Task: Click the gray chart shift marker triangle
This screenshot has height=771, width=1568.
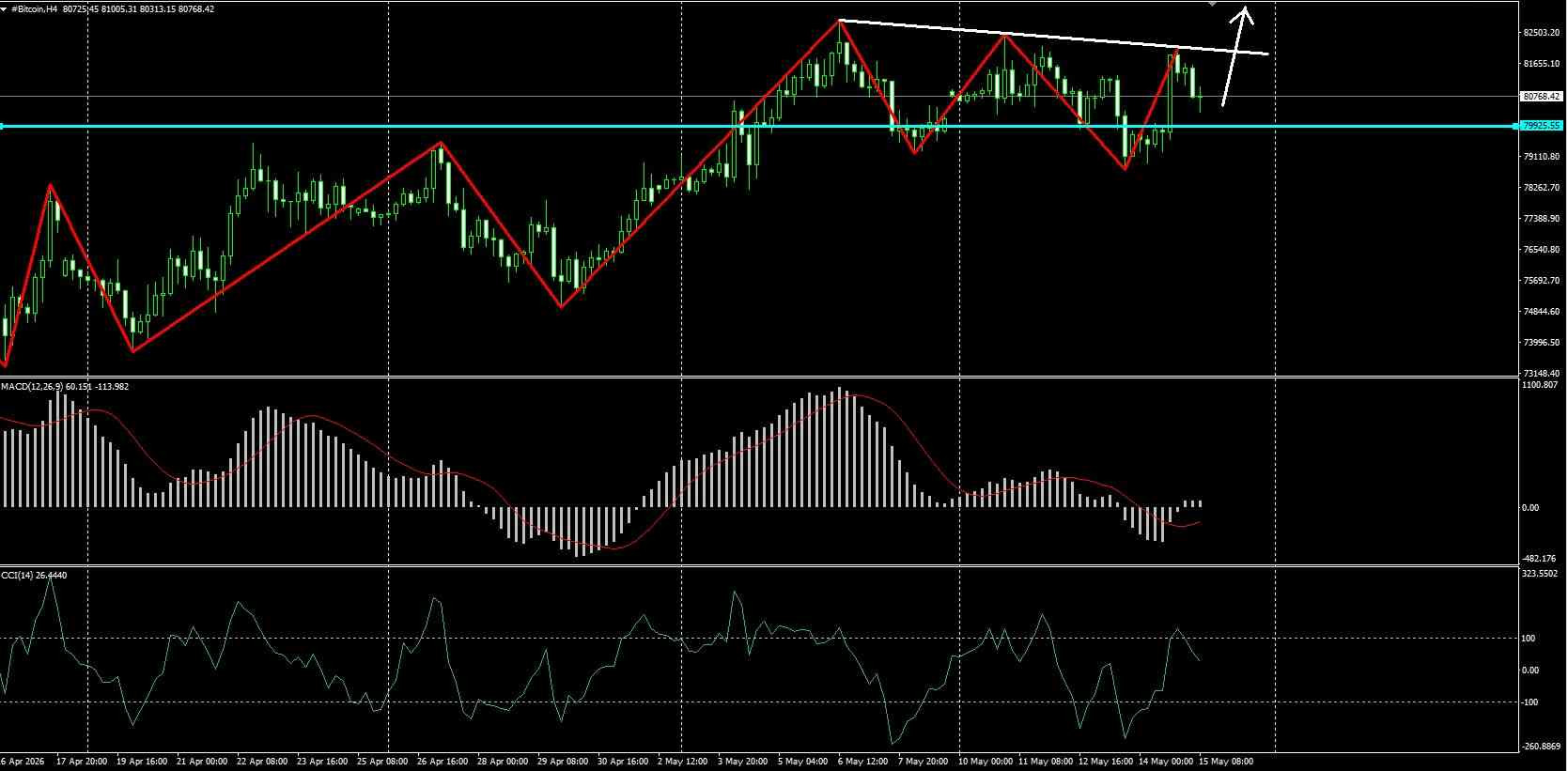Action: click(x=1212, y=4)
